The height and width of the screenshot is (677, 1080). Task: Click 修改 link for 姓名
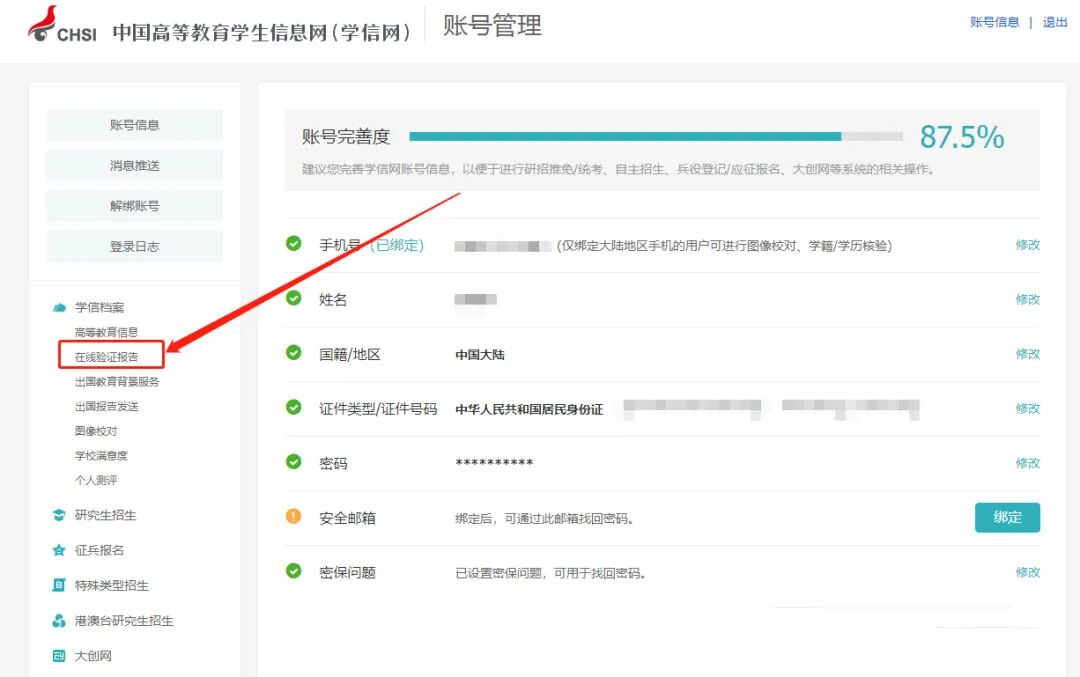(1028, 299)
